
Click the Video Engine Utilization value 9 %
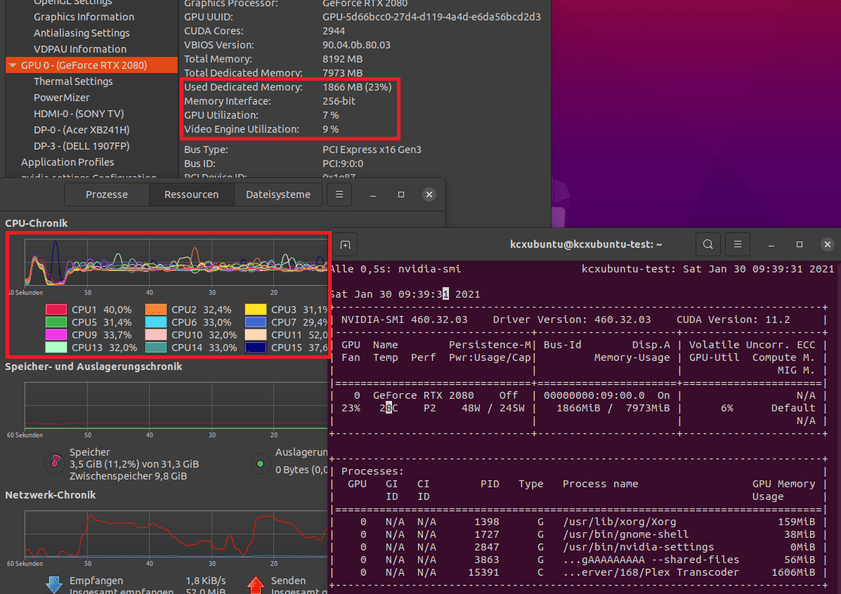click(x=330, y=129)
